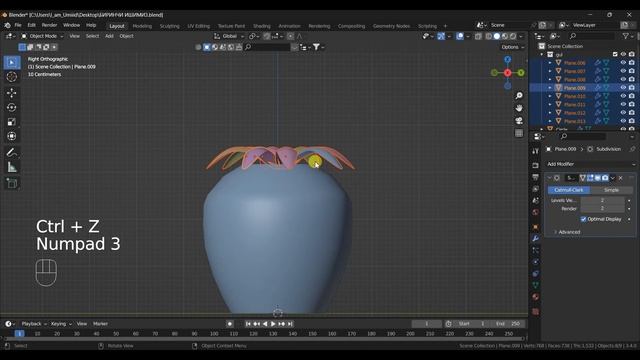This screenshot has width=640, height=360.
Task: Open the Material properties tab
Action: [536, 297]
